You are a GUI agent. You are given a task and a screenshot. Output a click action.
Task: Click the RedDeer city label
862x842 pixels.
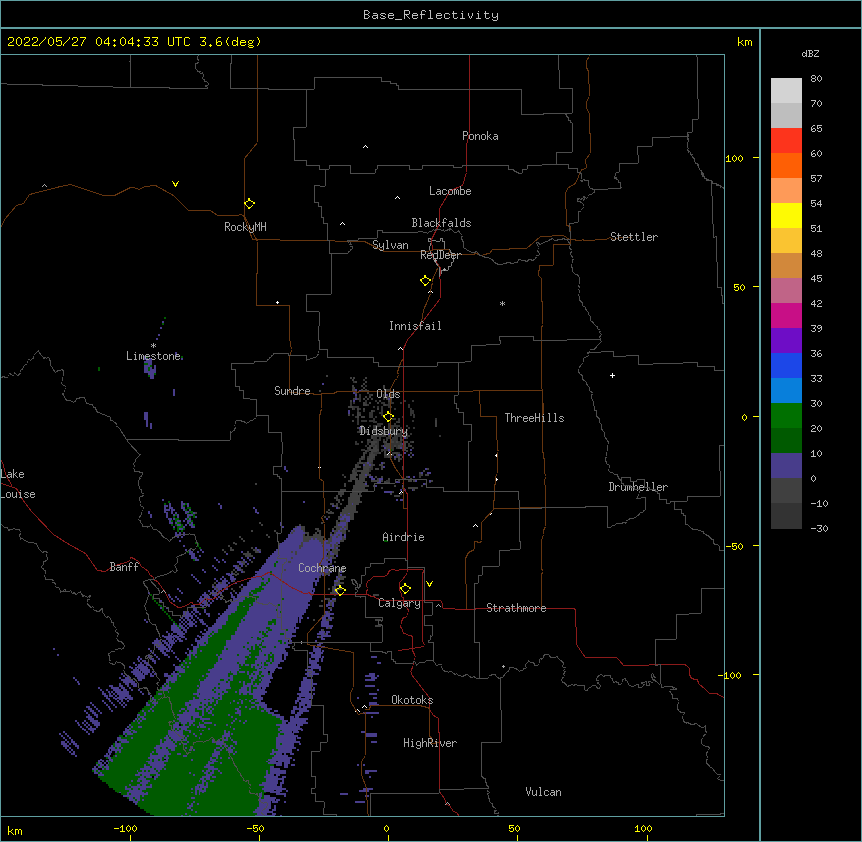click(440, 255)
